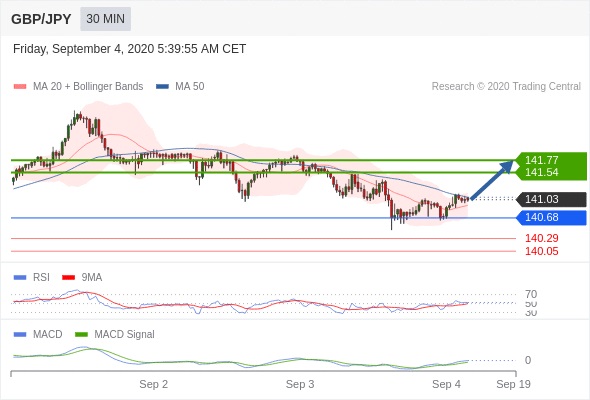Toggle the MACD Signal legend entry
The height and width of the screenshot is (400, 590).
[x=115, y=334]
